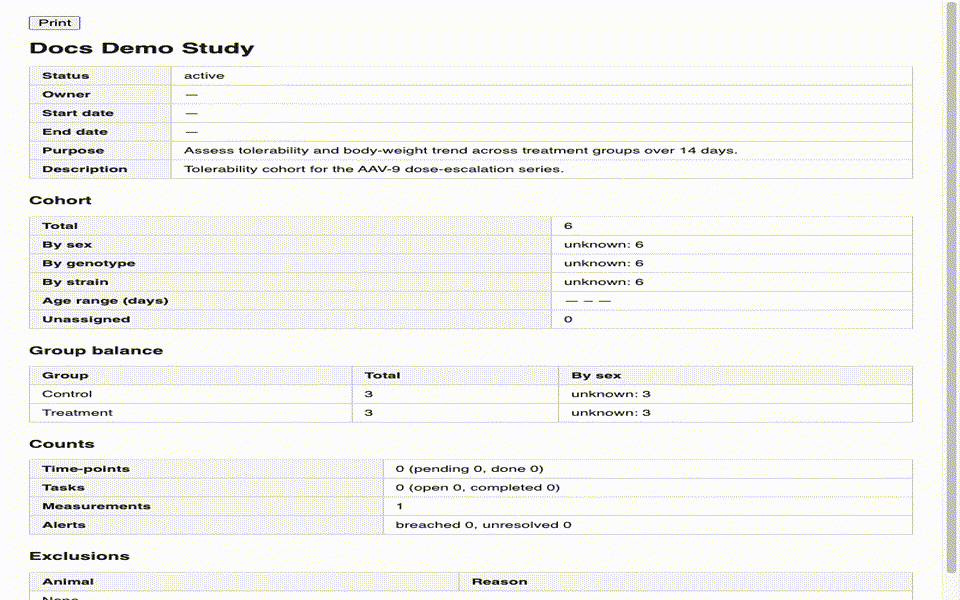This screenshot has height=600, width=960.
Task: Click the 'active' status value
Action: (204, 76)
